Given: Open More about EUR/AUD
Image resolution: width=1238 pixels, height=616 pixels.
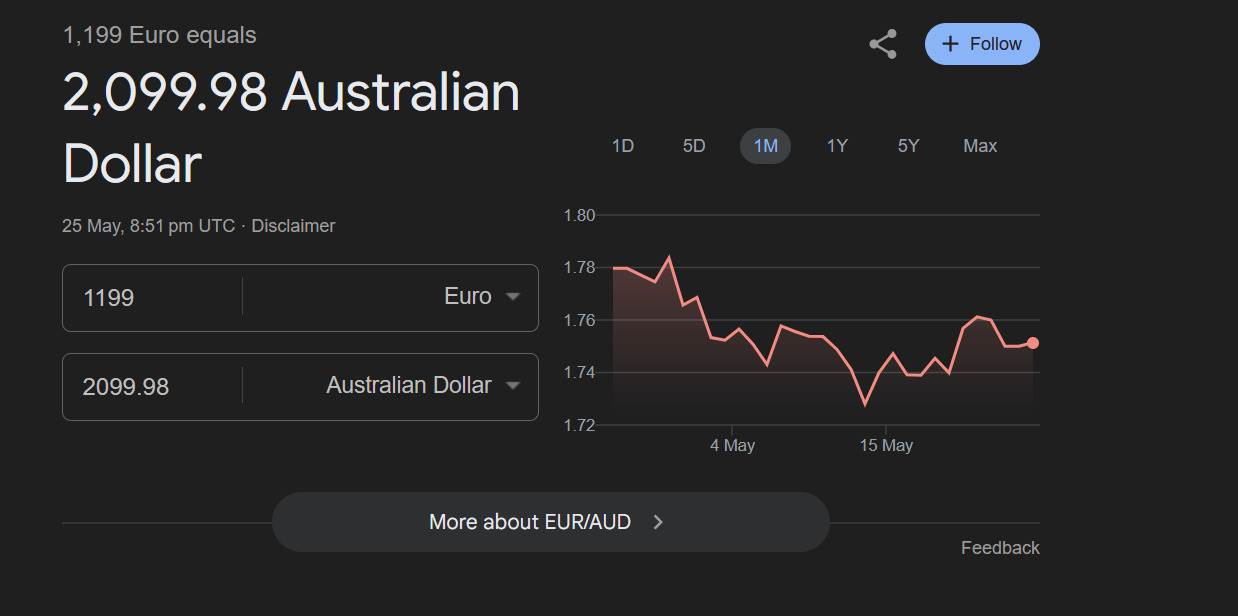Looking at the screenshot, I should [x=530, y=522].
